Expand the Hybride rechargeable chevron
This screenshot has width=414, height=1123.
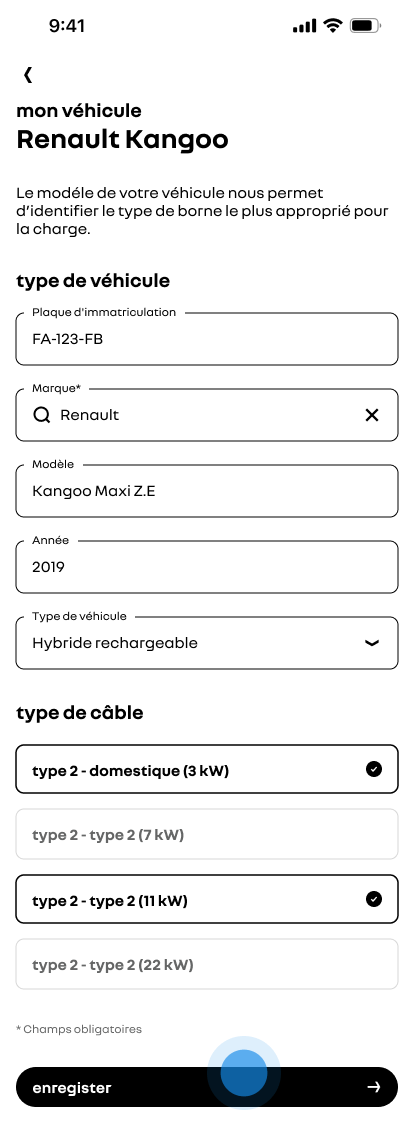tap(372, 643)
